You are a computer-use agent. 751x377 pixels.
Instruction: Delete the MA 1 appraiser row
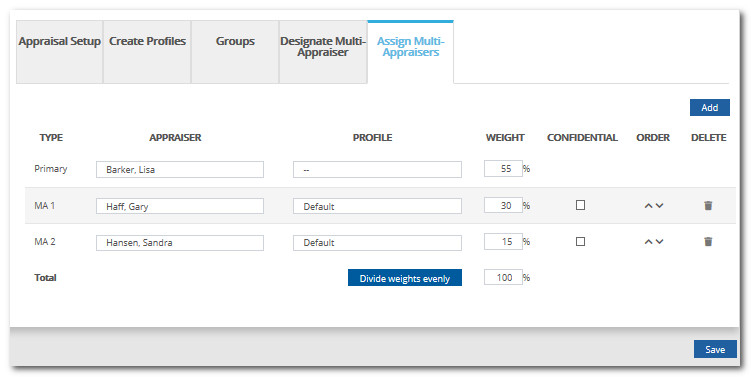click(708, 206)
